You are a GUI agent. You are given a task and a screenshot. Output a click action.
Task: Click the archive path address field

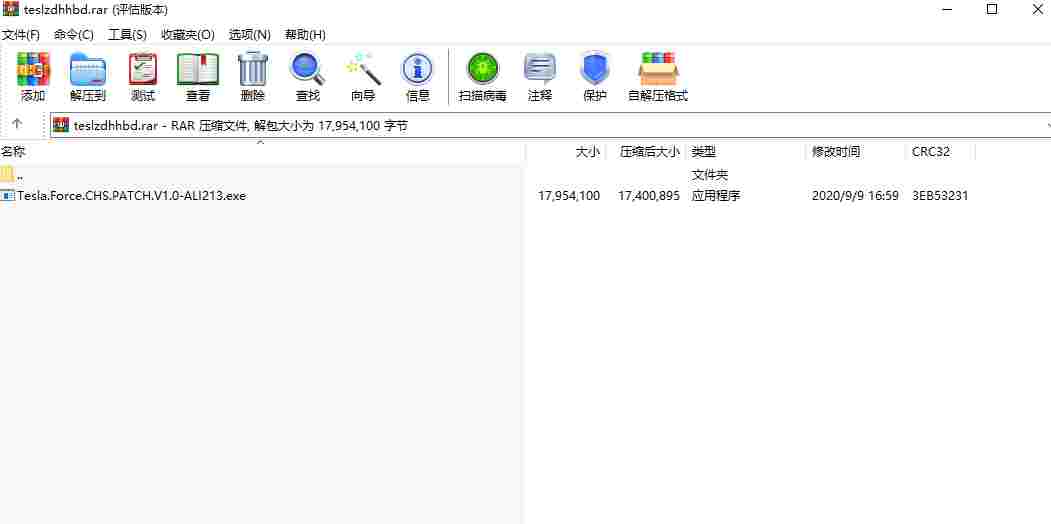coord(550,125)
